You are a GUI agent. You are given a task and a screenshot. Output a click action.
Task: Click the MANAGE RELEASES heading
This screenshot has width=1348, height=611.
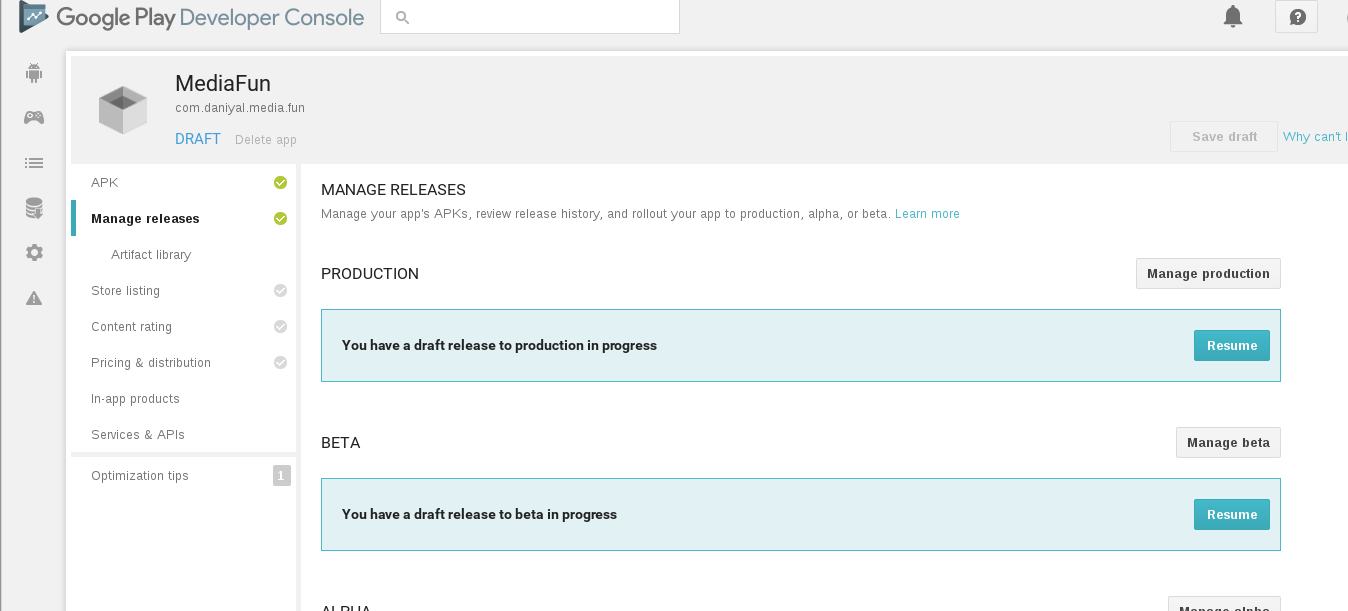pyautogui.click(x=393, y=190)
